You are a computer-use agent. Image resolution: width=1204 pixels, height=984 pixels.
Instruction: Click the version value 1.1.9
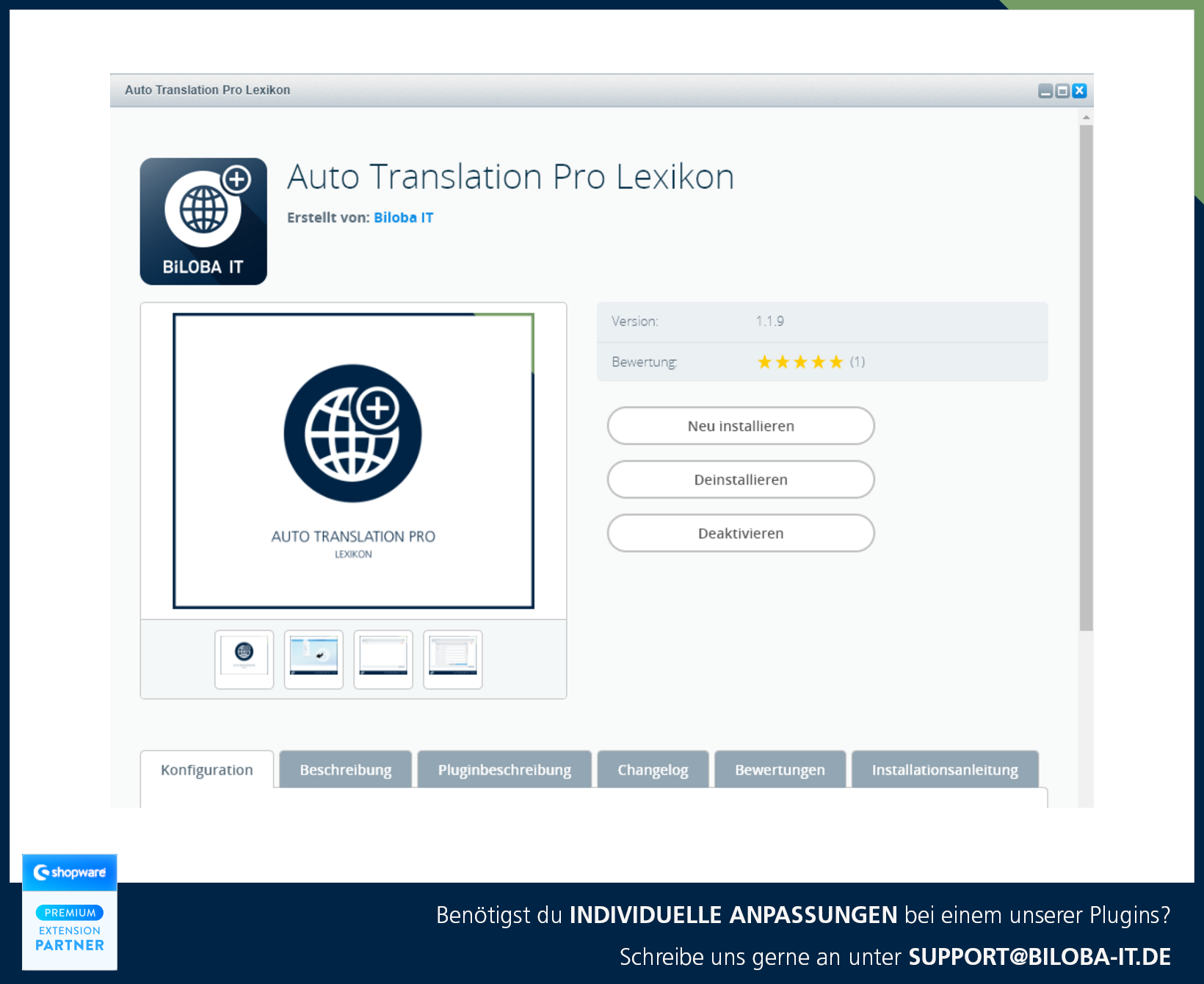[x=770, y=321]
